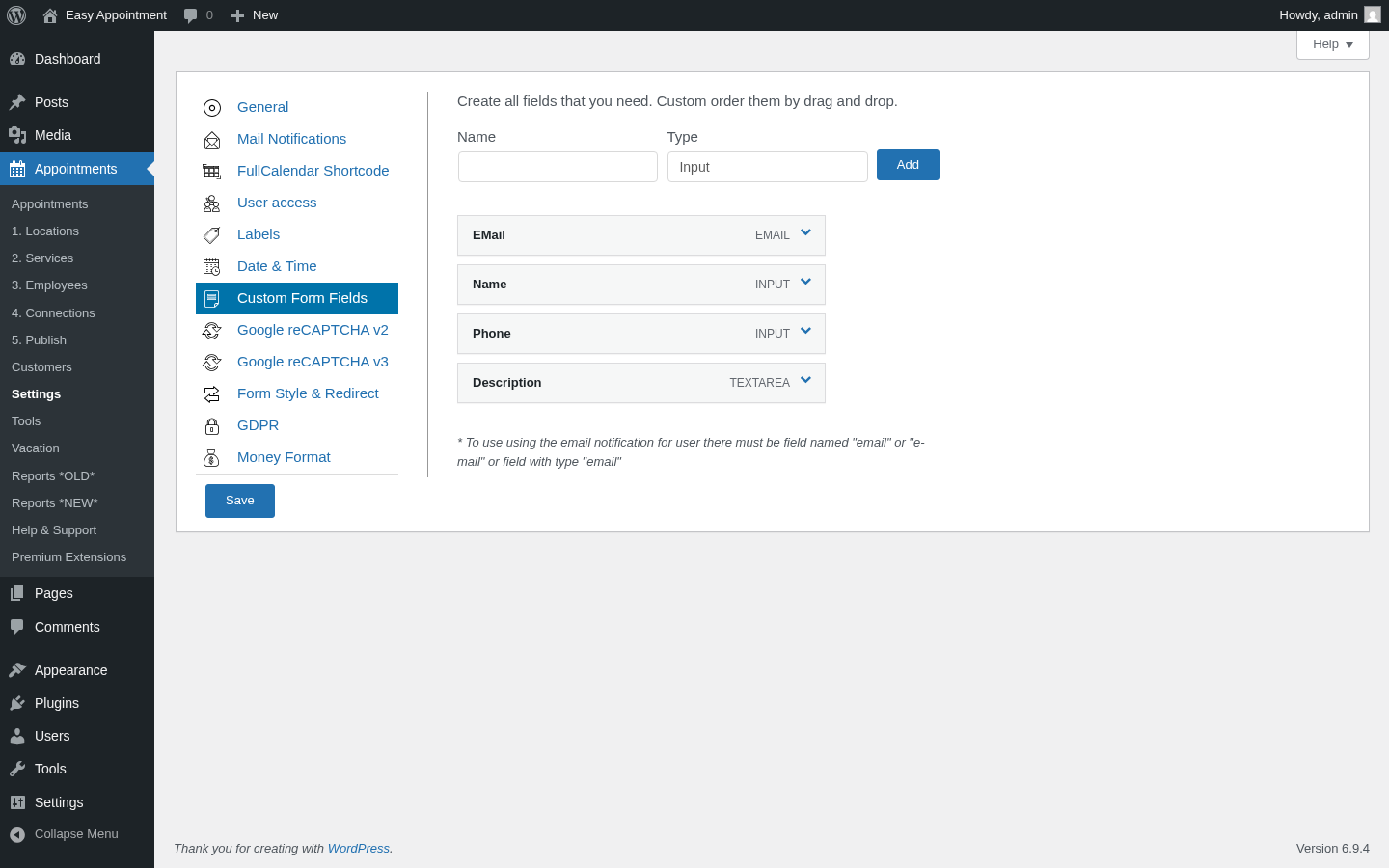The height and width of the screenshot is (868, 1389).
Task: Click the Save button
Action: [x=240, y=501]
